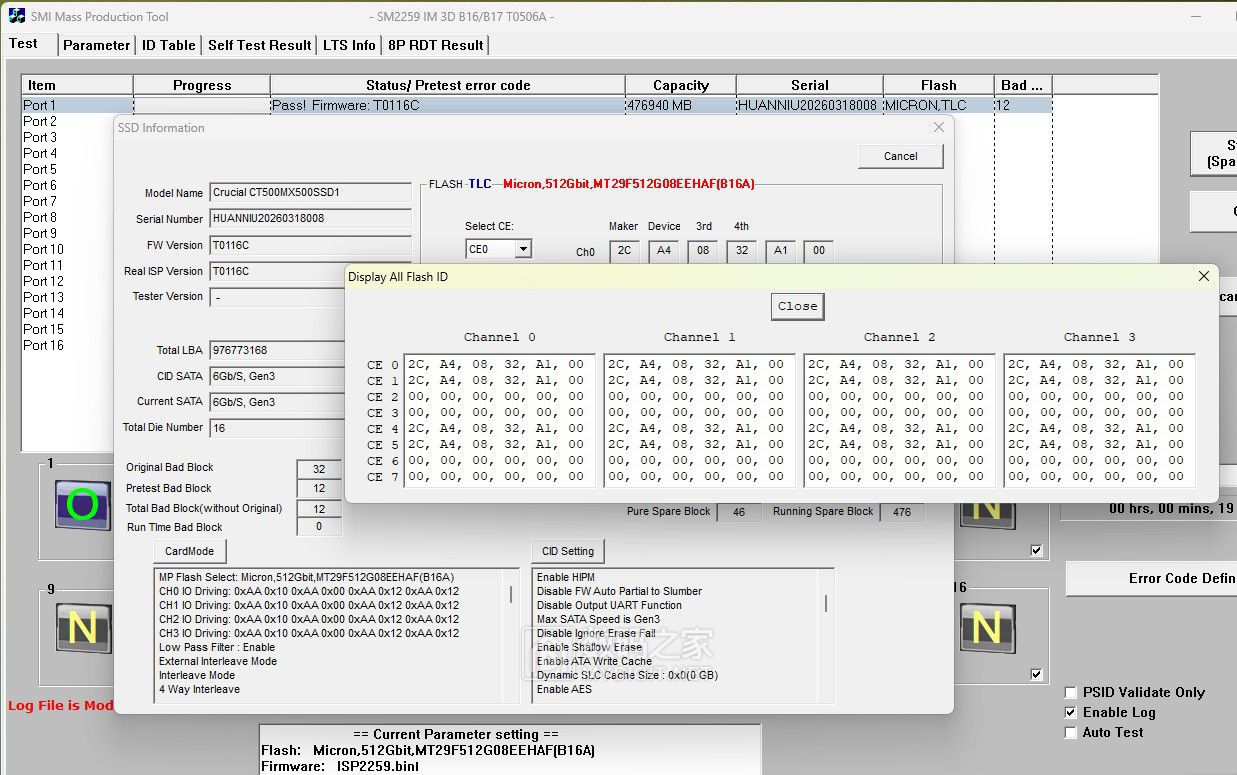1237x775 pixels.
Task: Toggle PSID Validate Only checkbox
Action: (x=1071, y=692)
